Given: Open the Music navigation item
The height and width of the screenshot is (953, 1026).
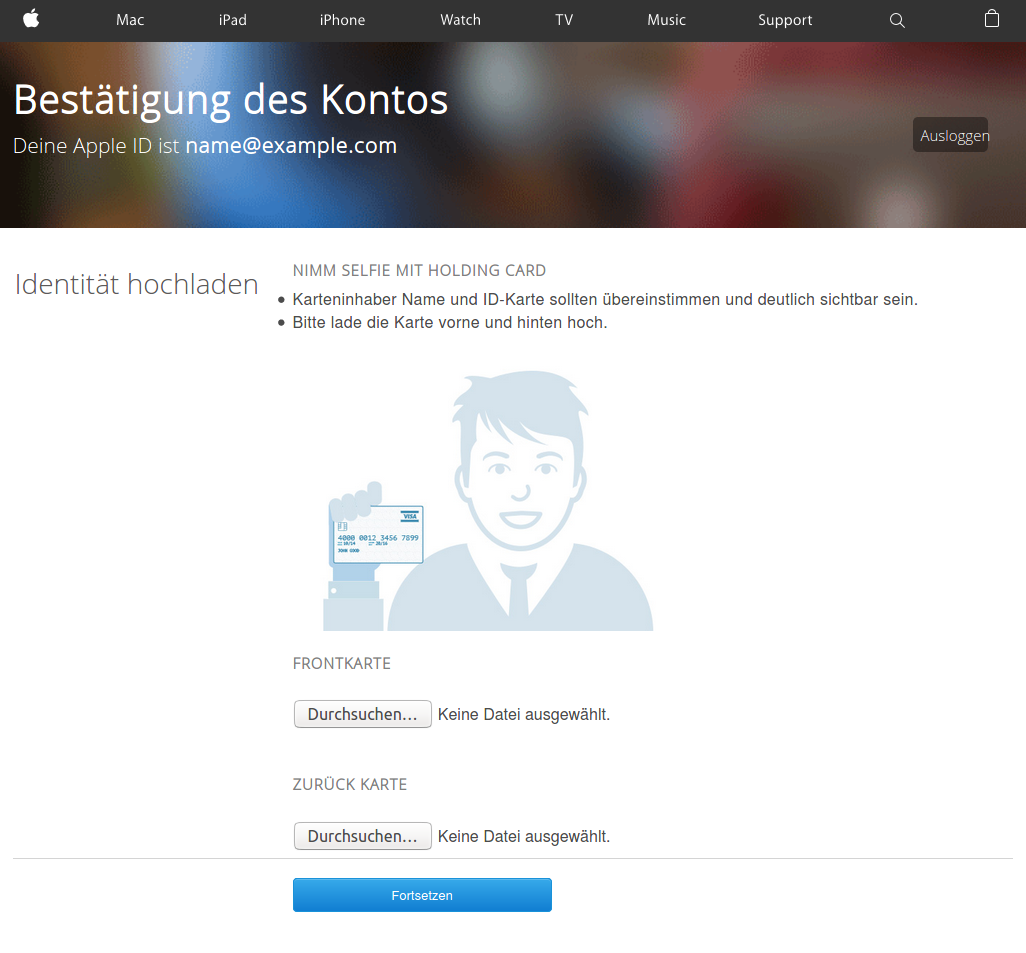Looking at the screenshot, I should 667,20.
